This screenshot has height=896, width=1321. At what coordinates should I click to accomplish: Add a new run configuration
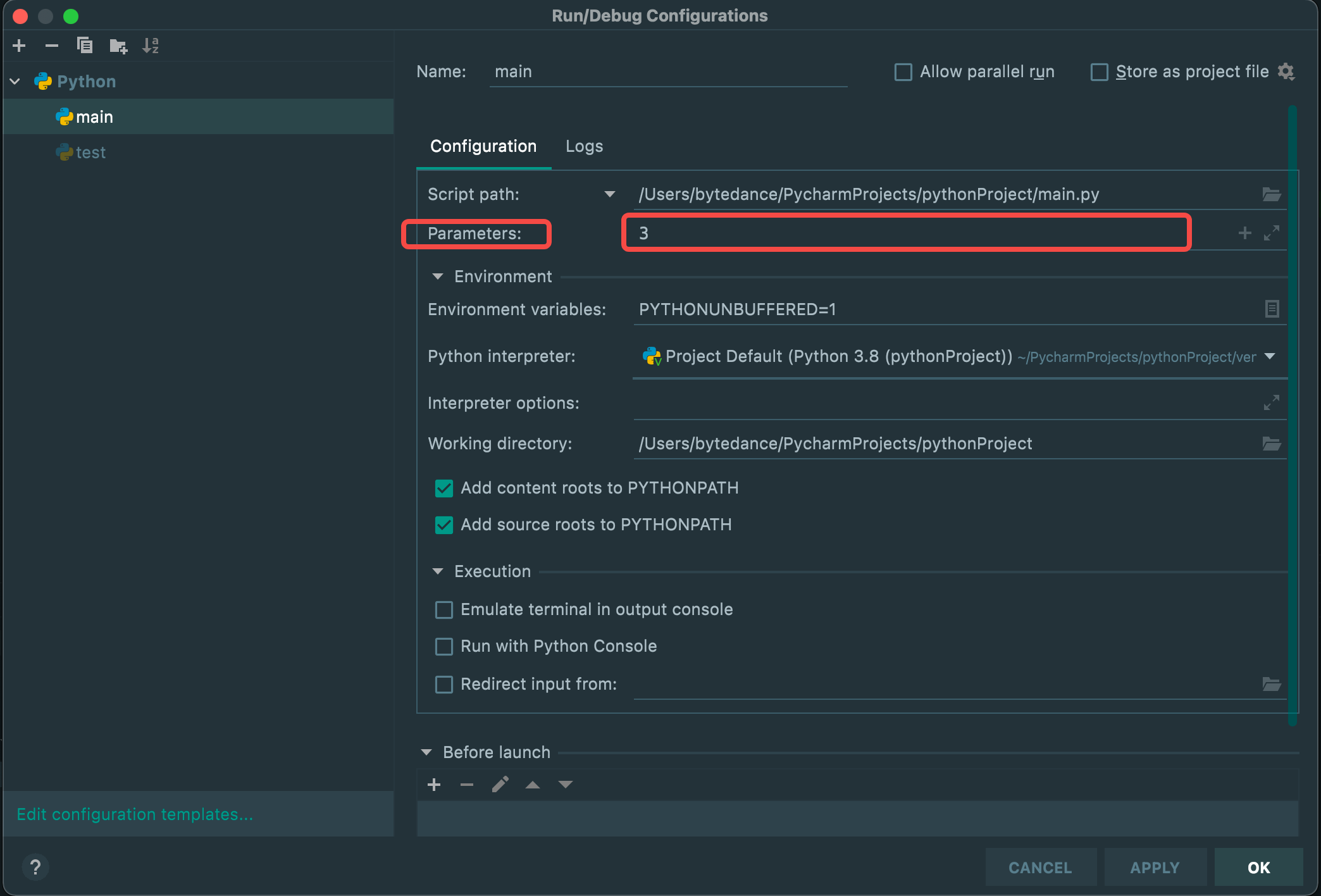19,46
